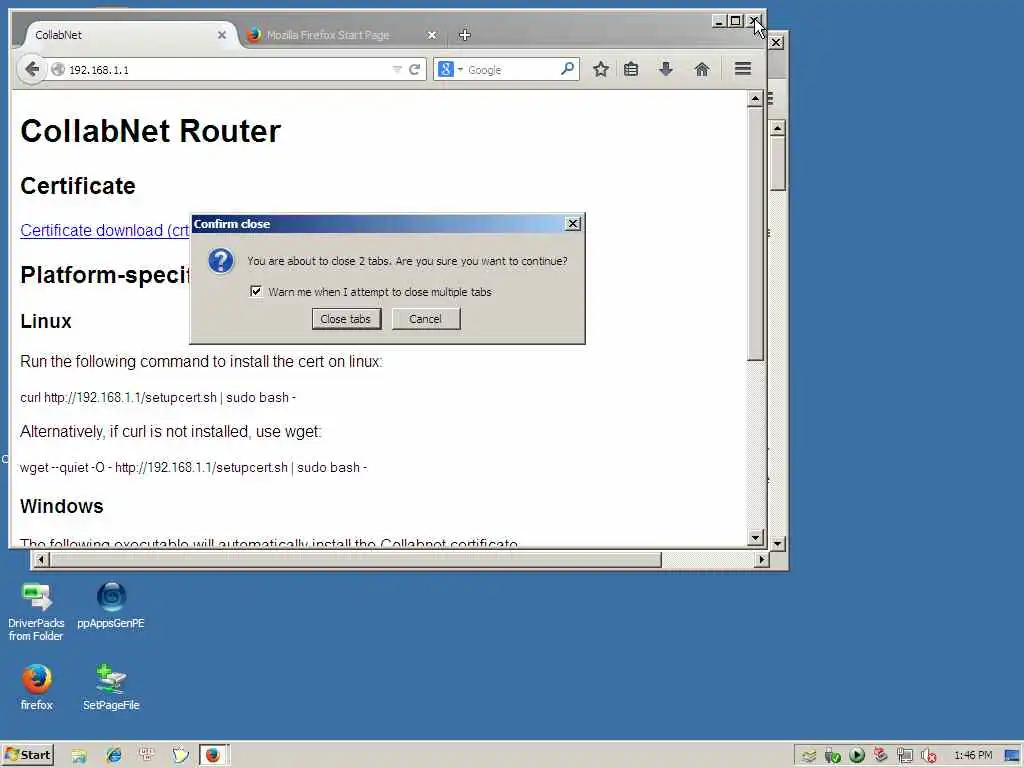
Task: Open a new tab with plus button
Action: pyautogui.click(x=464, y=35)
